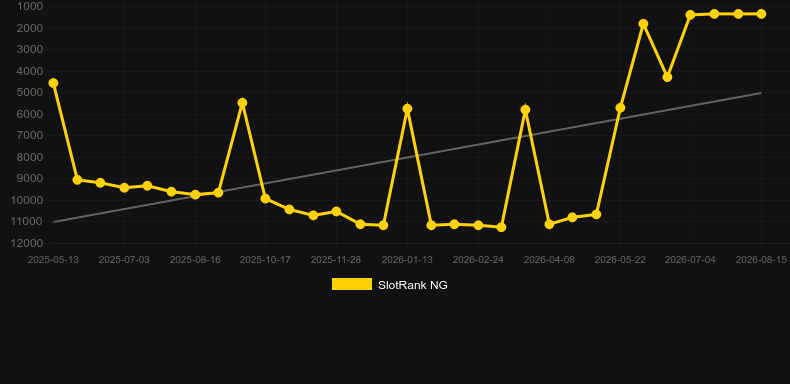
Task: Toggle the SlotRank NG legend label
Action: pos(413,285)
